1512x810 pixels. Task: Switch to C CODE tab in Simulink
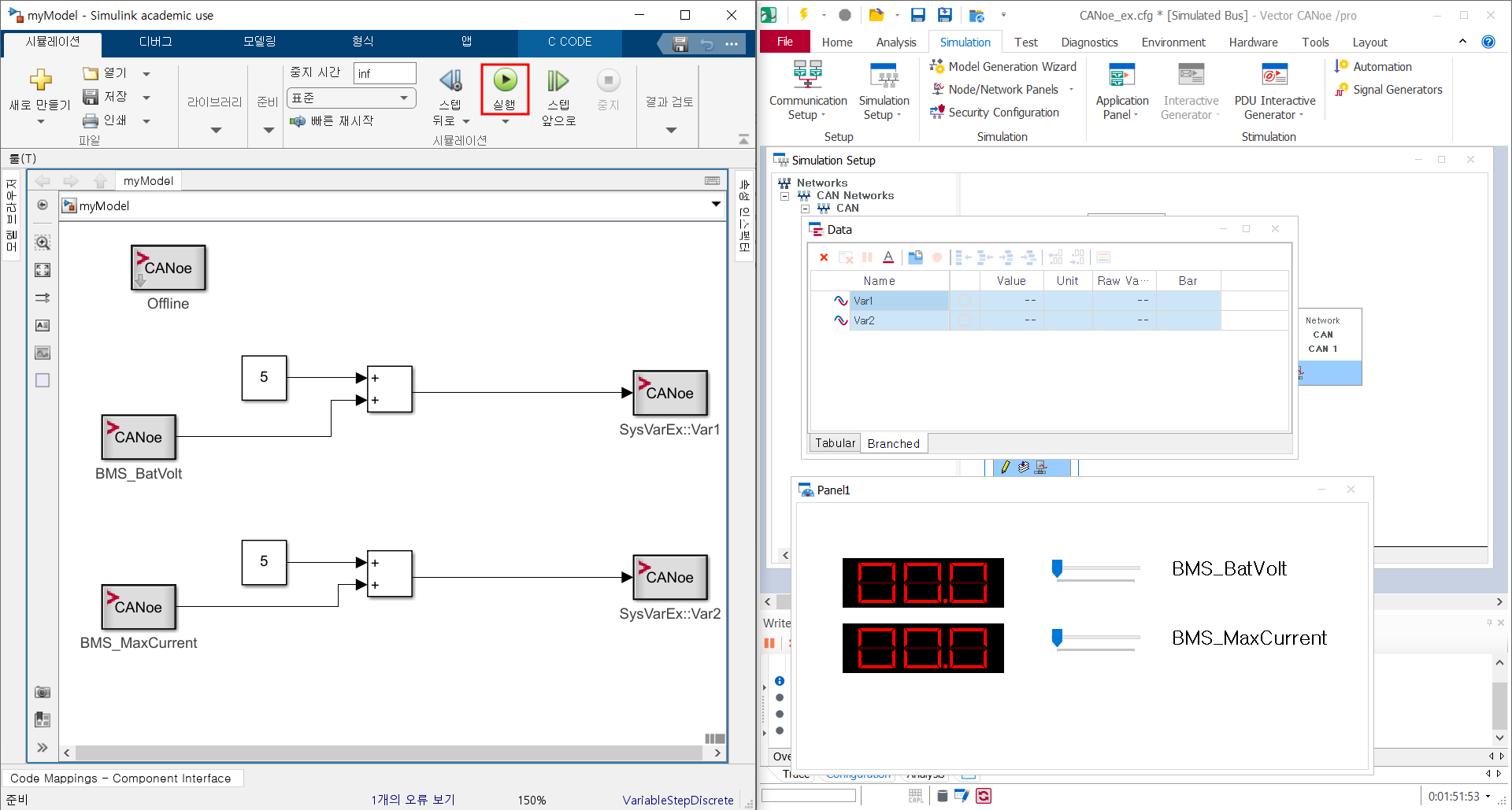pyautogui.click(x=569, y=42)
